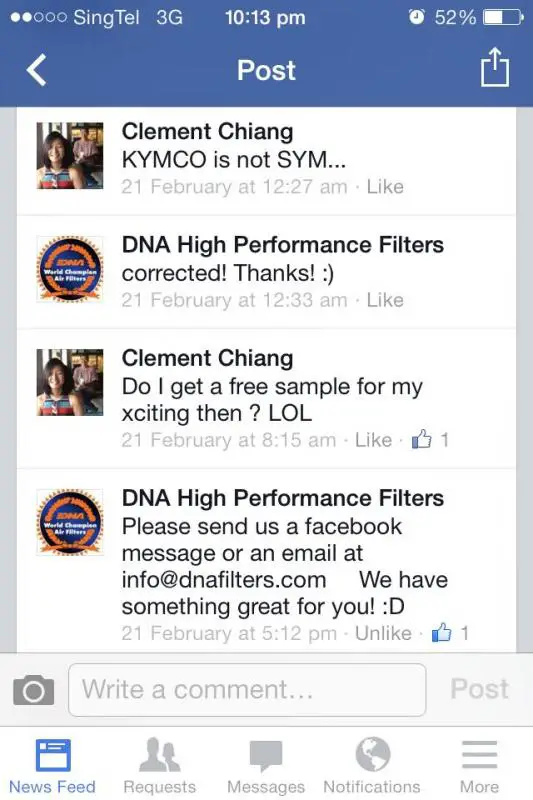
Task: Open the Notifications globe icon
Action: click(x=373, y=754)
